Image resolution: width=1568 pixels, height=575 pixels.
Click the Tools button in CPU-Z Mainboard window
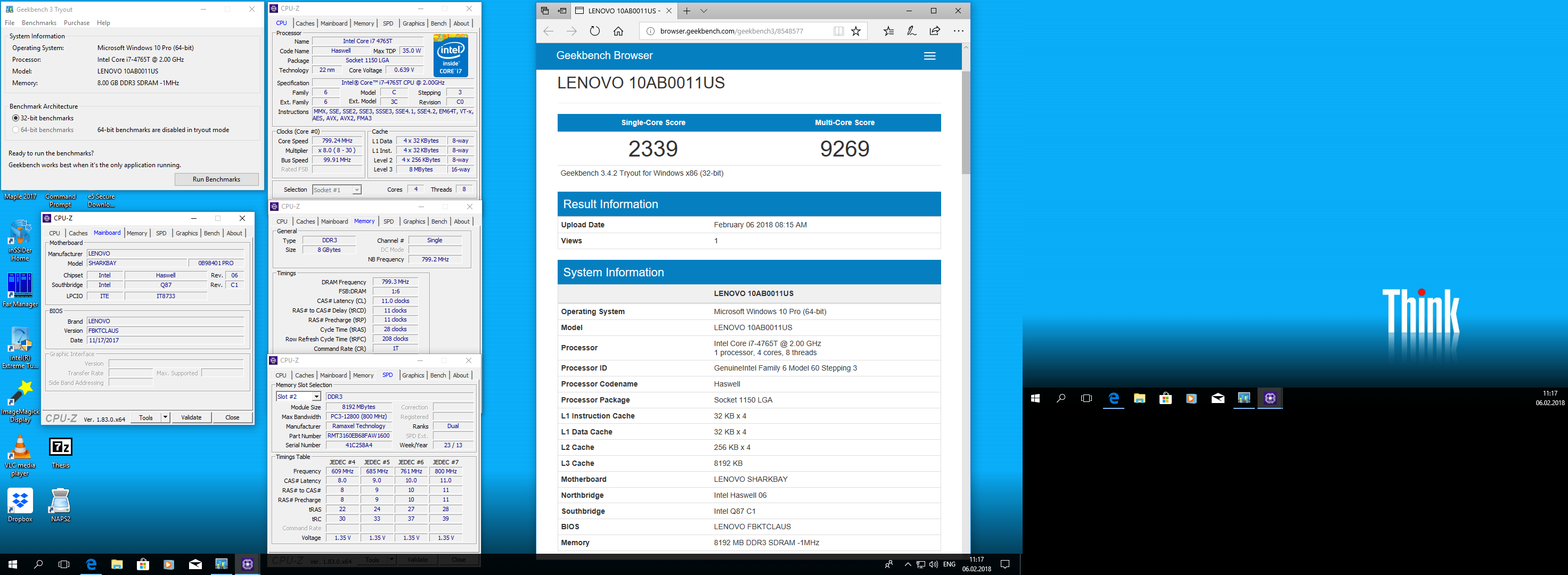coord(146,417)
